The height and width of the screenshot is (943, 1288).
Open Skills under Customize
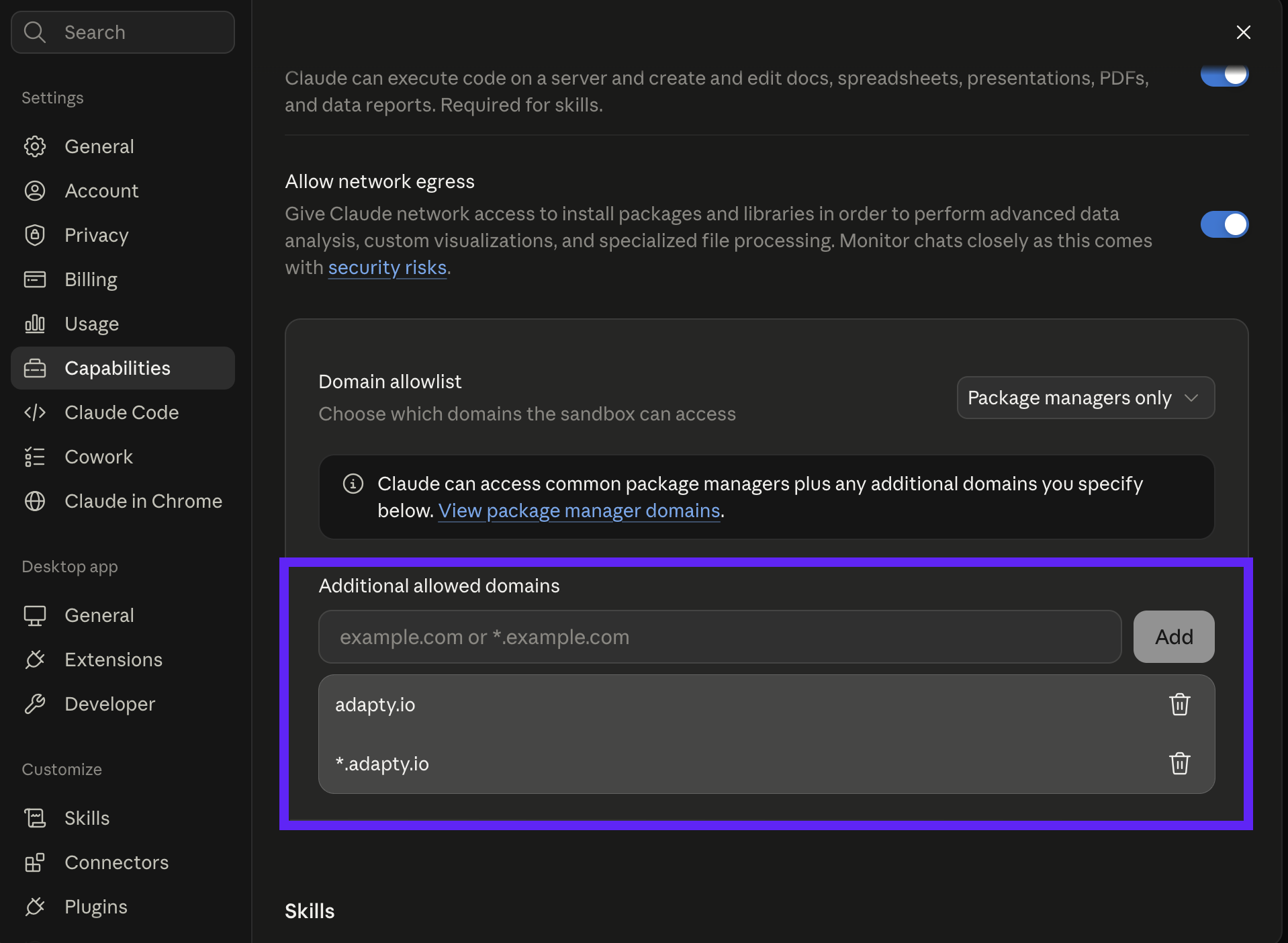(x=123, y=818)
